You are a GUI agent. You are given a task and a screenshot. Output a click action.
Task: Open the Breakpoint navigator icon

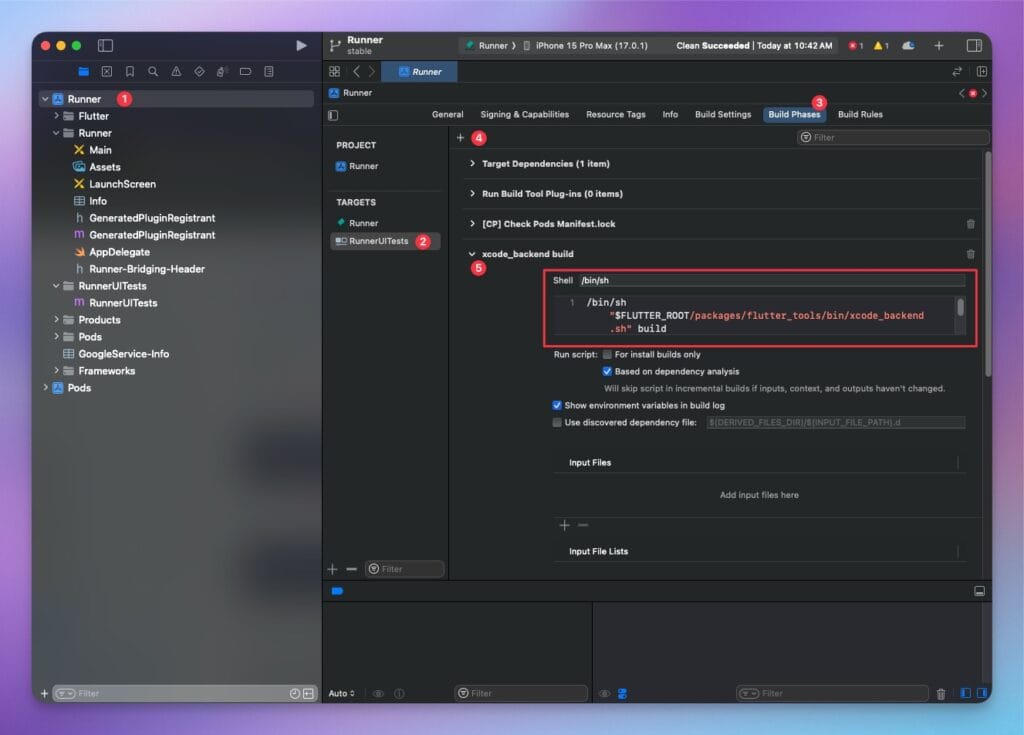coord(246,71)
